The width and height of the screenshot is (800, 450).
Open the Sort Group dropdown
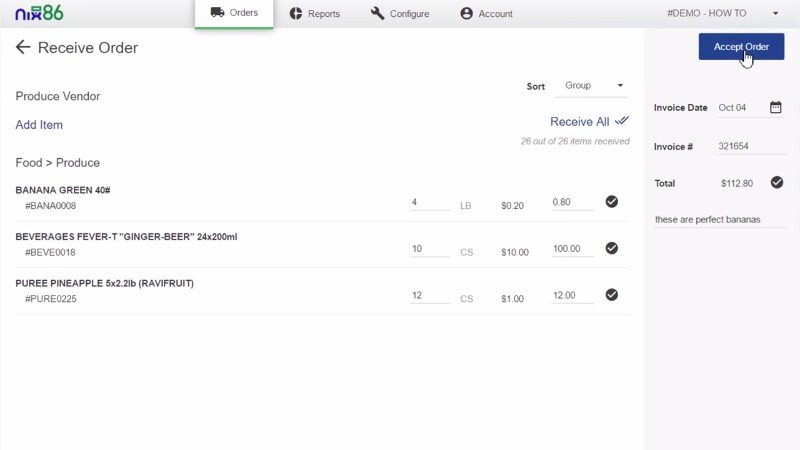pyautogui.click(x=594, y=86)
